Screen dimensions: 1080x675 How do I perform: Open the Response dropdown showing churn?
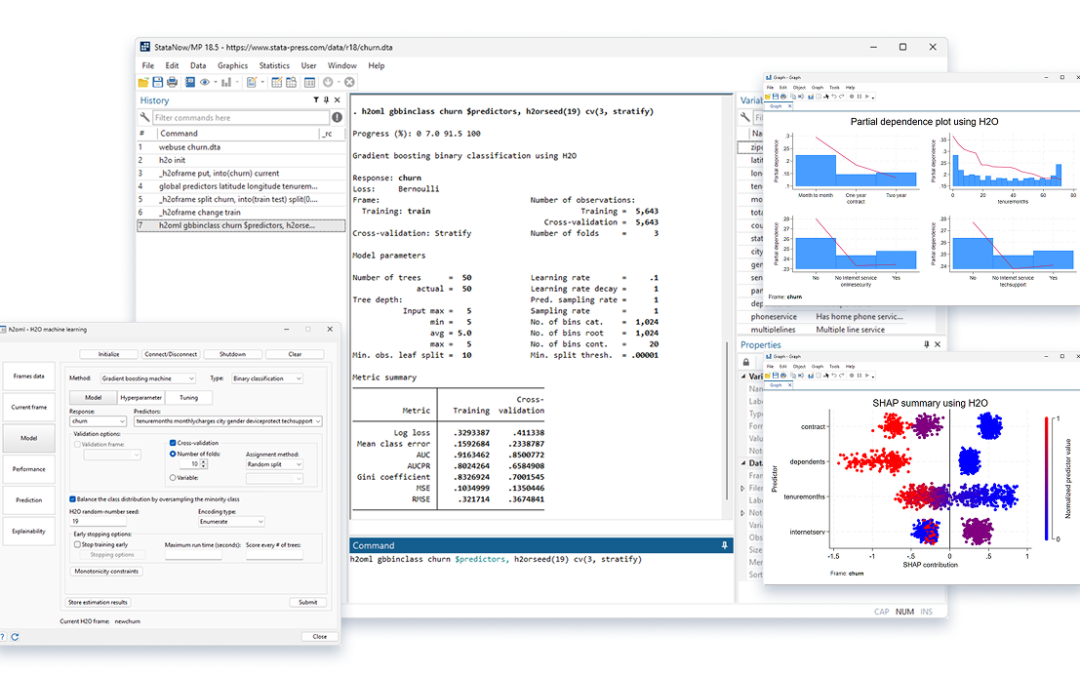(98, 421)
